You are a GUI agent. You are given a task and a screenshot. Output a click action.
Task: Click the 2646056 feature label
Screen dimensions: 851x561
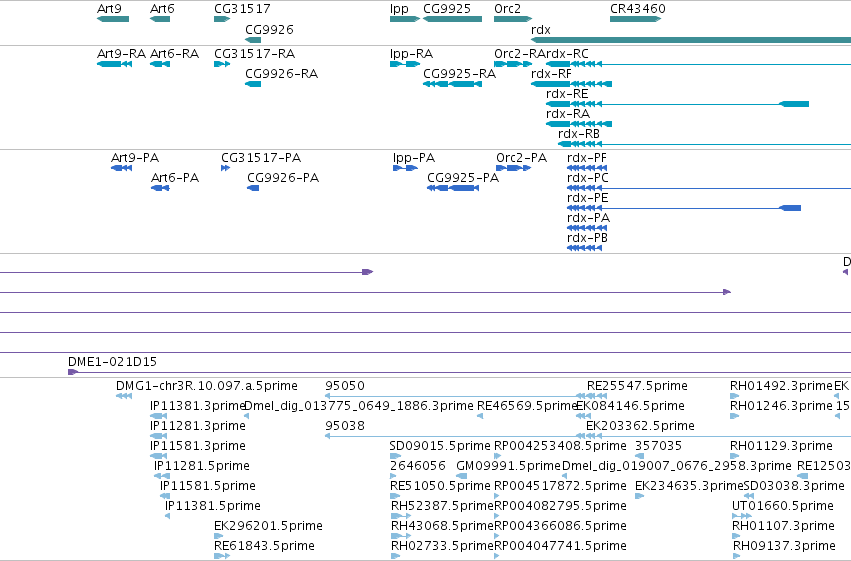417,466
